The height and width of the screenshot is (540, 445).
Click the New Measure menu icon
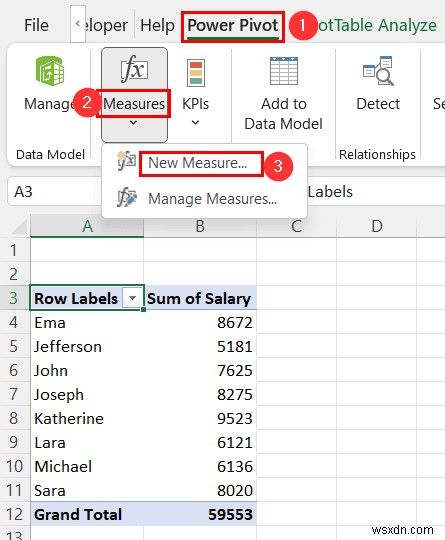(x=126, y=161)
